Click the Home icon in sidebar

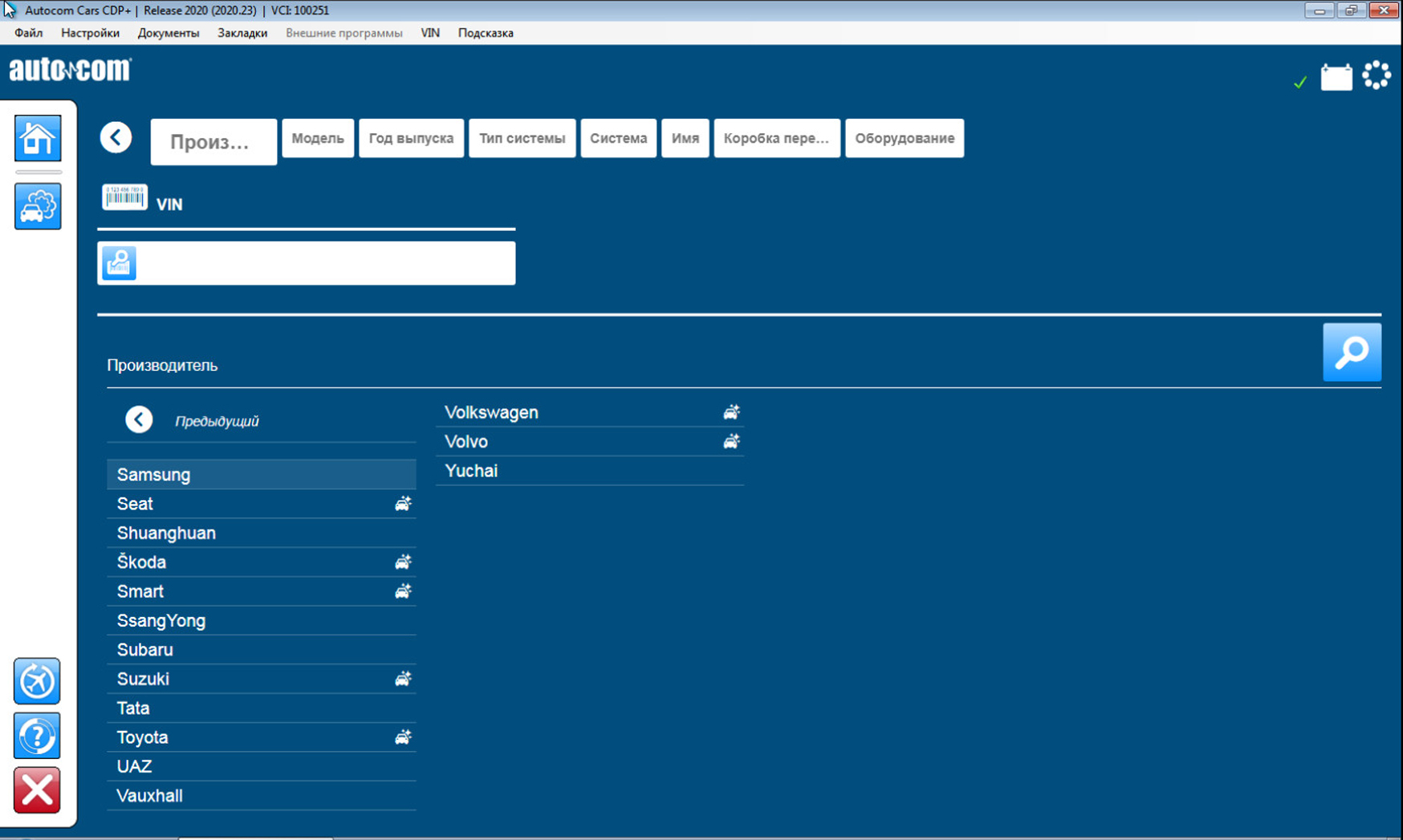click(38, 139)
